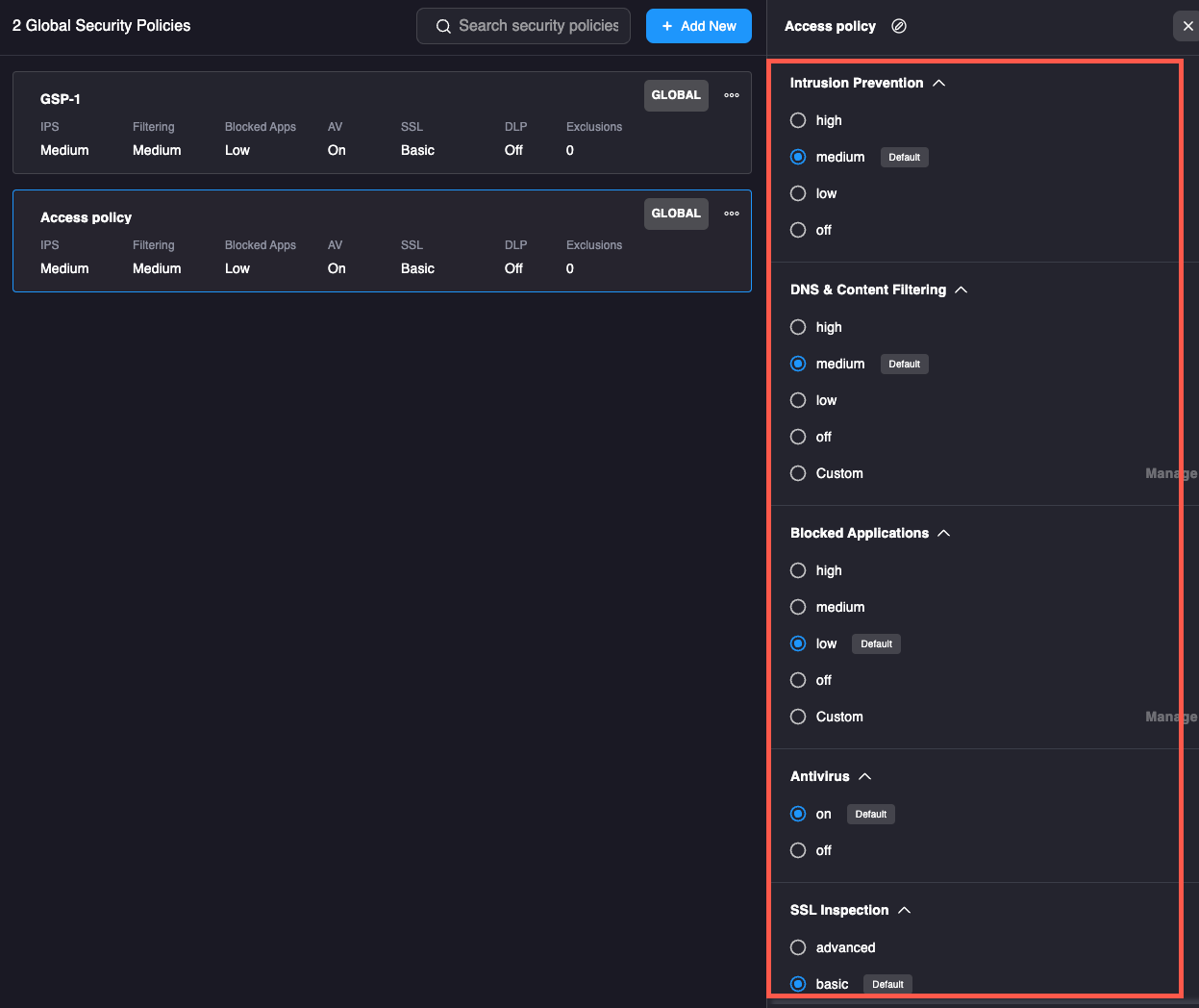Turn Antivirus off

point(798,850)
